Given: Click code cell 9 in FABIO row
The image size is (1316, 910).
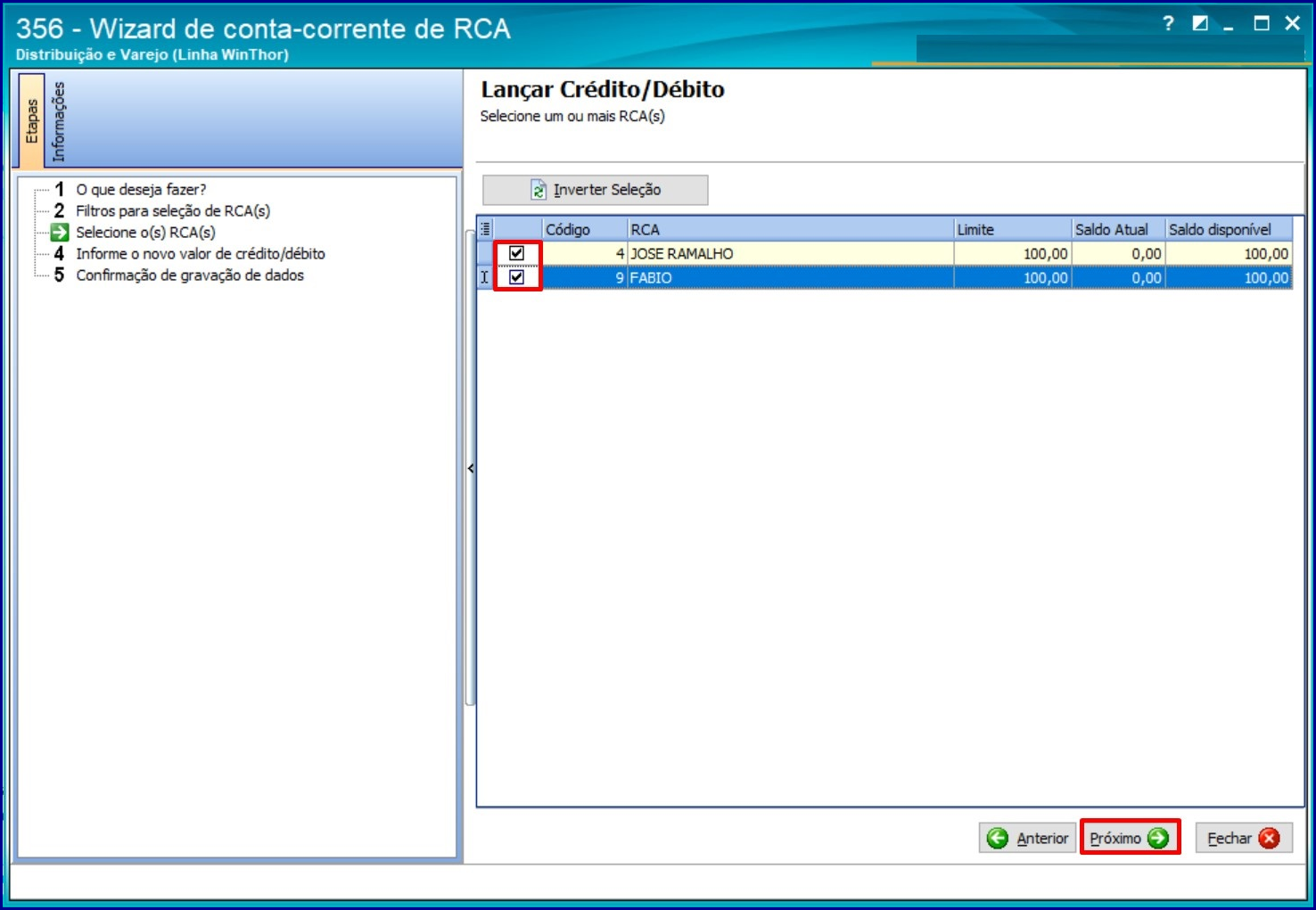Looking at the screenshot, I should (x=585, y=278).
